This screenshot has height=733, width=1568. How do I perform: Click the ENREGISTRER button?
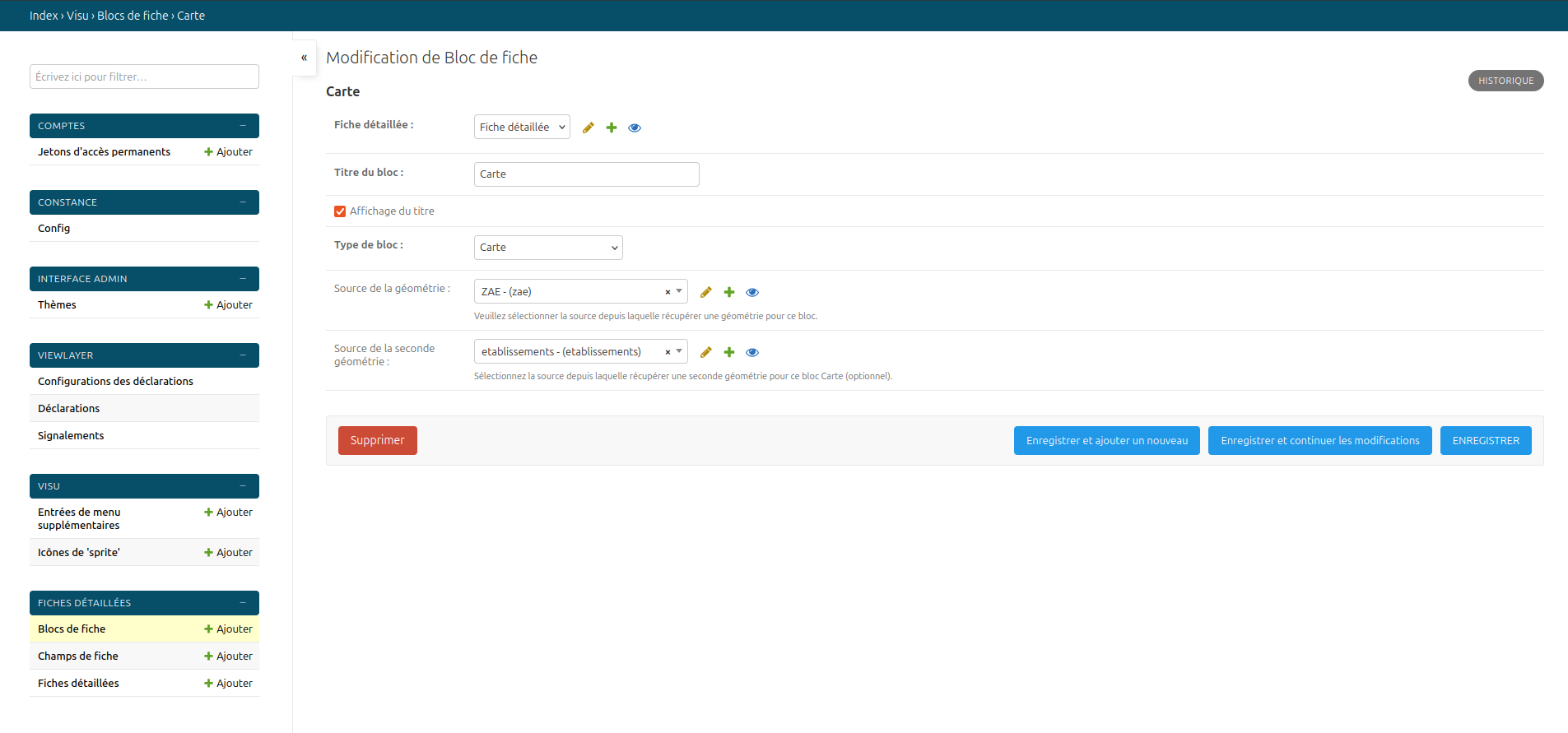tap(1486, 440)
